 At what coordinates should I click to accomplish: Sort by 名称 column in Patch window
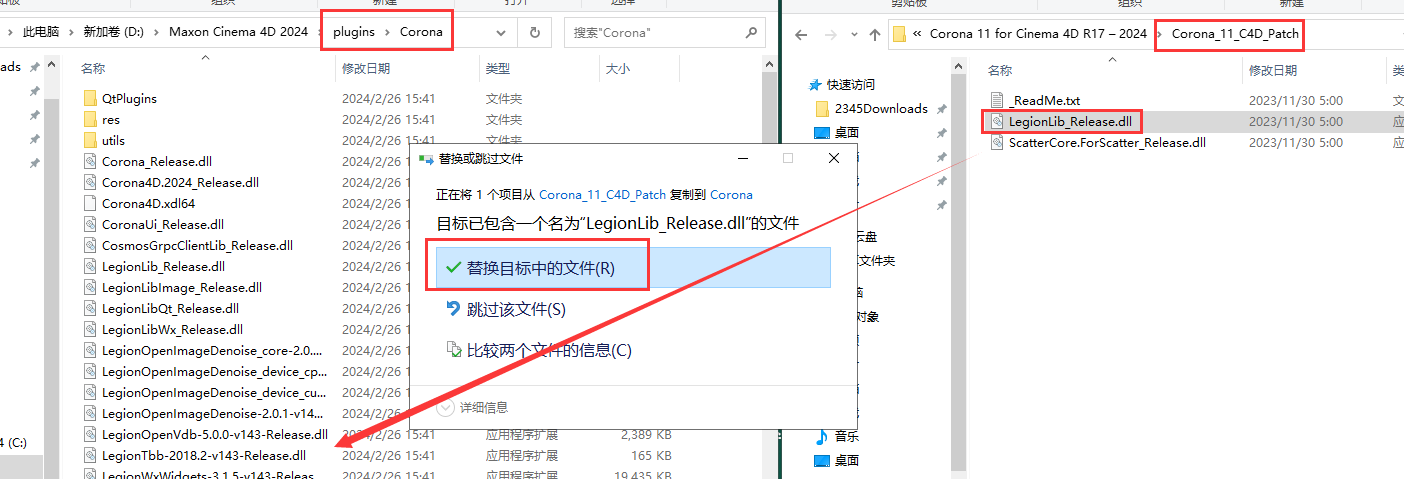[x=1000, y=71]
